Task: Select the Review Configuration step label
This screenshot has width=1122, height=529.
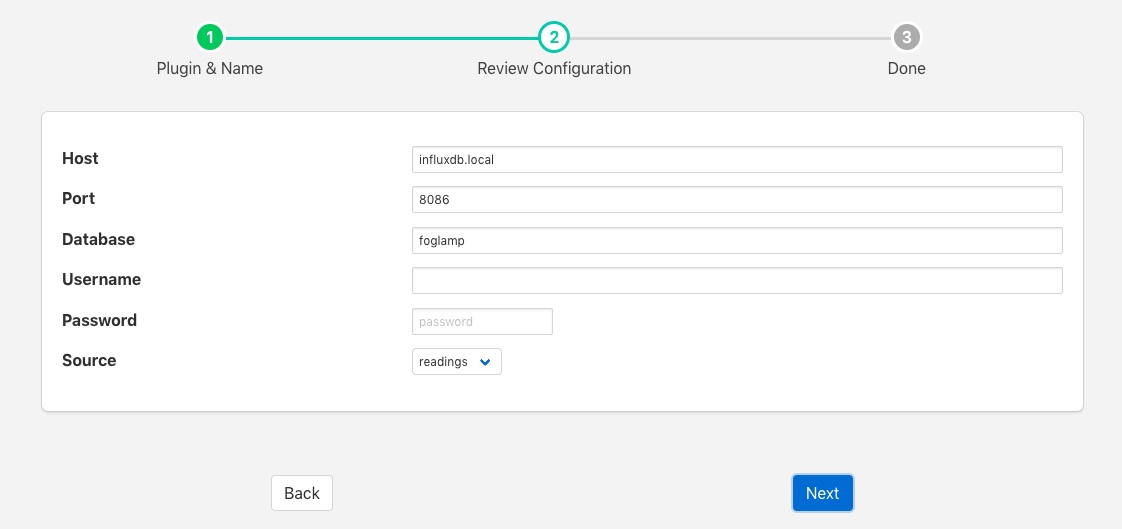Action: pyautogui.click(x=554, y=69)
